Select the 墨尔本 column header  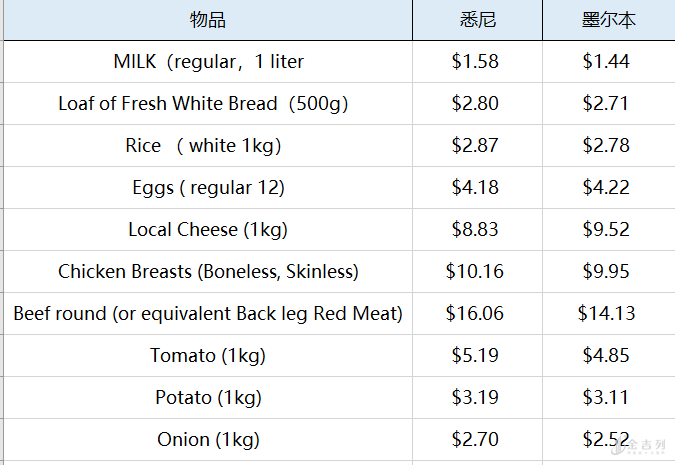(x=608, y=20)
